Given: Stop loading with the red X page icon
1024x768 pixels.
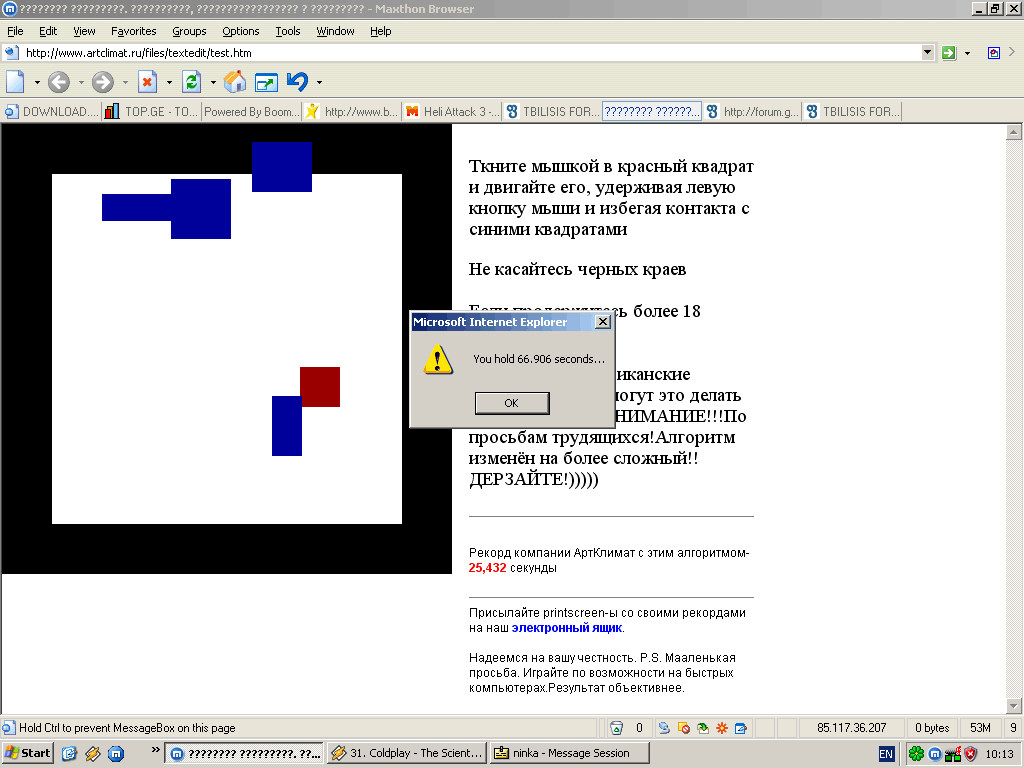Looking at the screenshot, I should [x=148, y=82].
